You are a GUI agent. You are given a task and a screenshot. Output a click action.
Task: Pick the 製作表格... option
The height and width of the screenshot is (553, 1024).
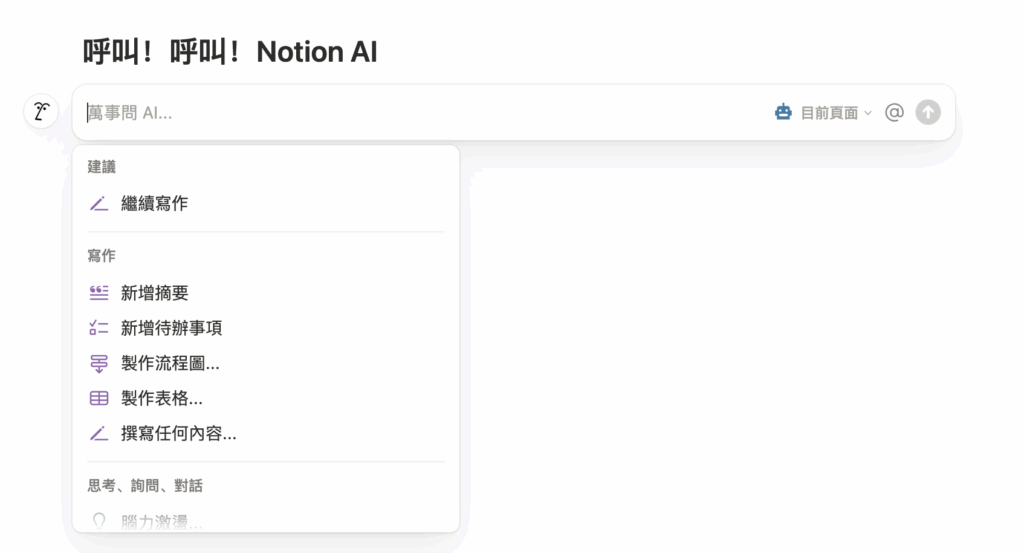click(162, 399)
